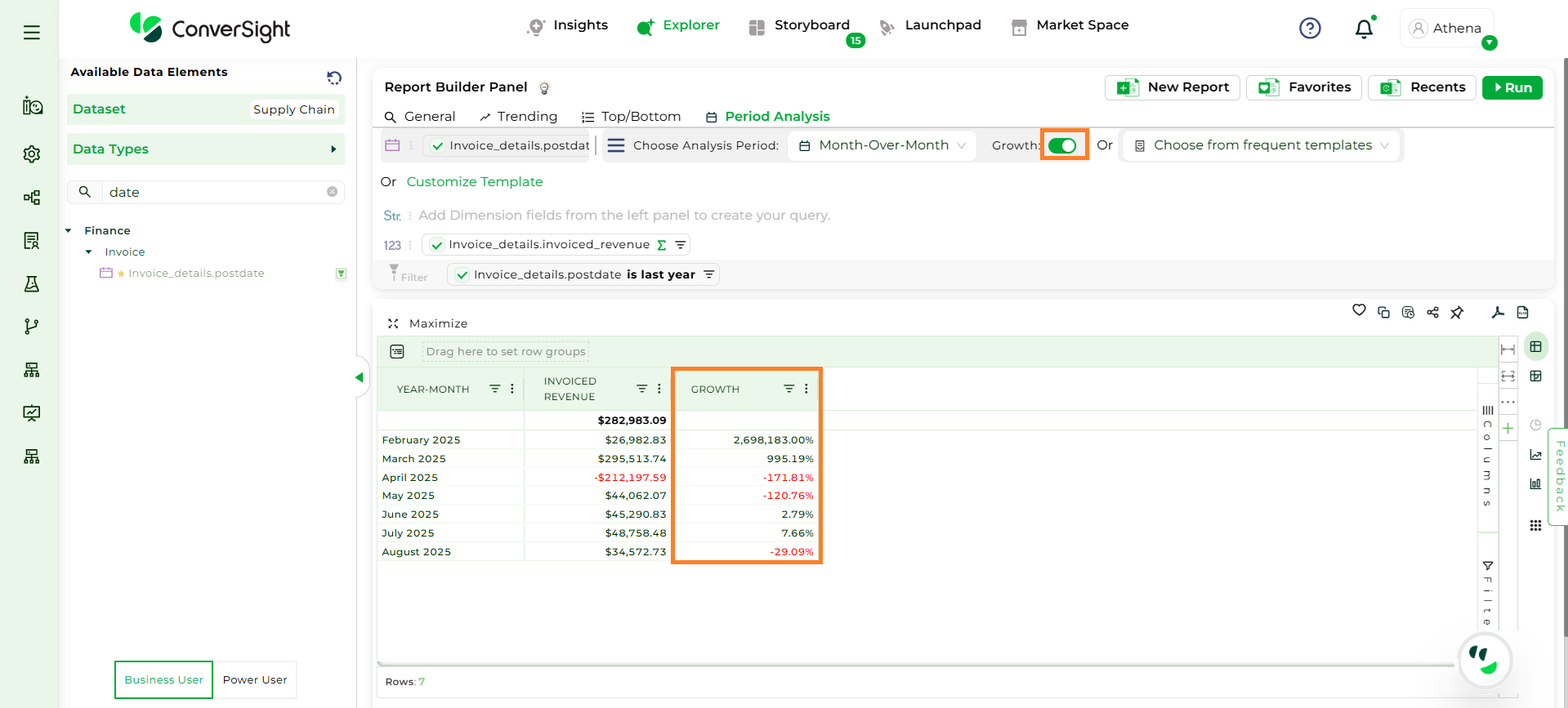This screenshot has height=708, width=1568.
Task: Add report to favorites with heart icon
Action: point(1359,310)
